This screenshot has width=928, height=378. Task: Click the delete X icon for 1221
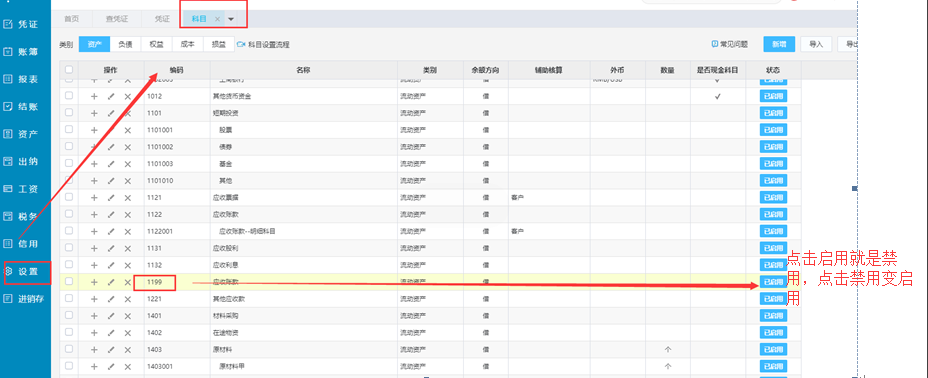click(x=127, y=299)
